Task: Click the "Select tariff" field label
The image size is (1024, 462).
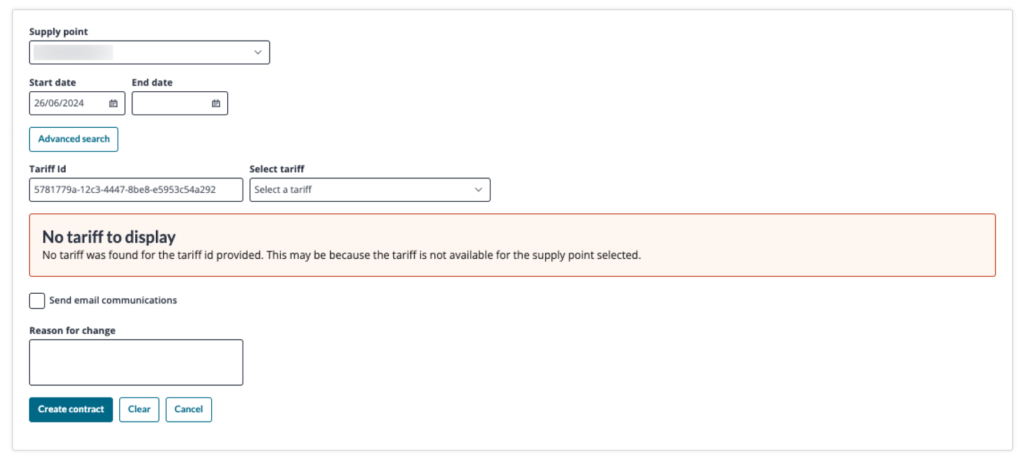Action: pyautogui.click(x=279, y=169)
